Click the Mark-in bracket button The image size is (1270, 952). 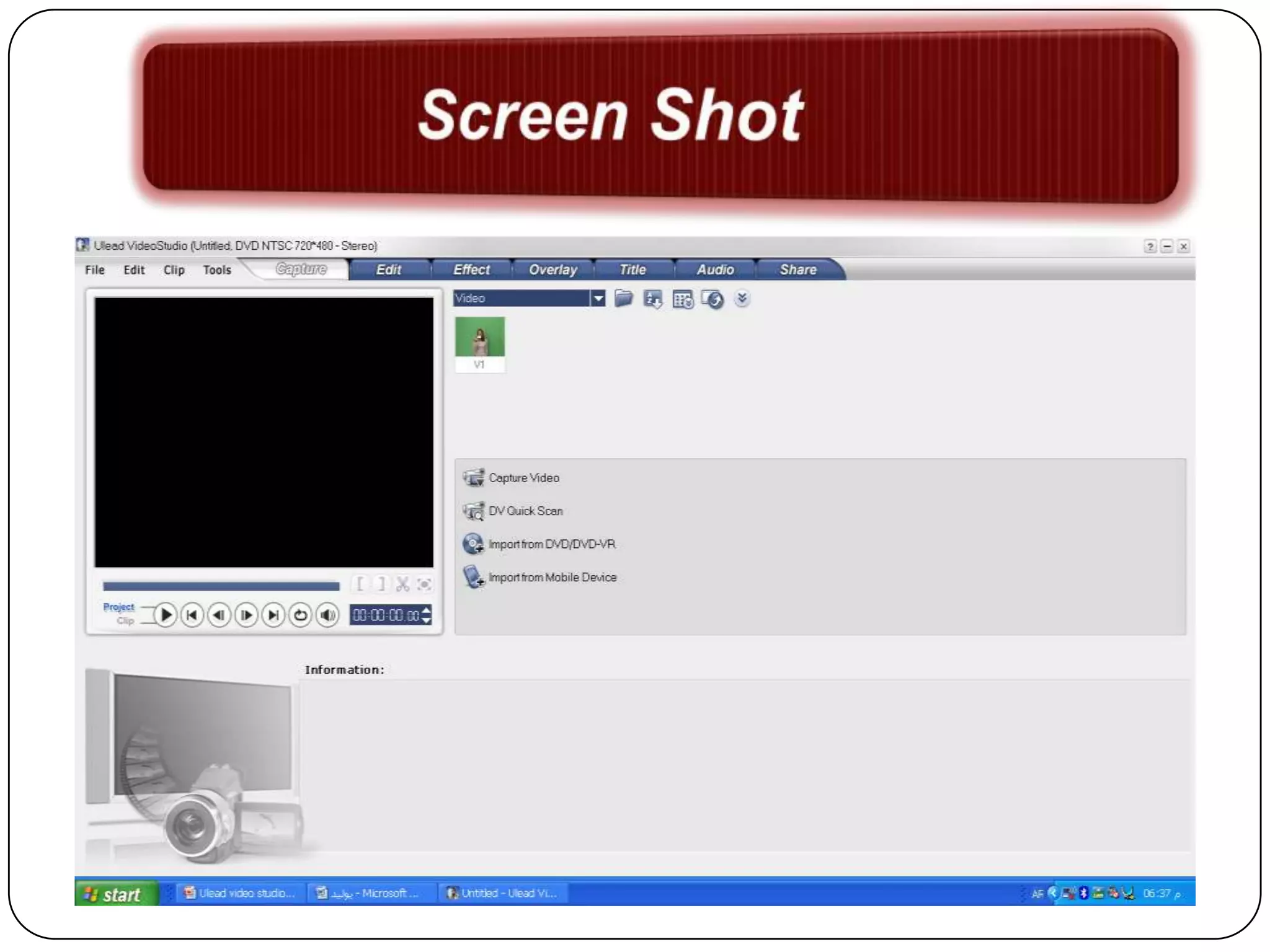360,584
